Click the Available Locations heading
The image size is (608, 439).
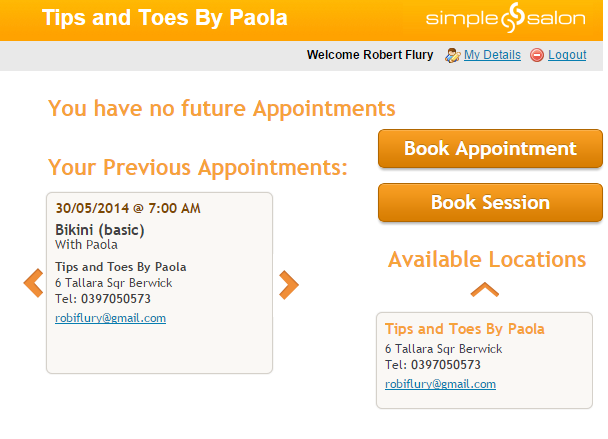tap(487, 260)
